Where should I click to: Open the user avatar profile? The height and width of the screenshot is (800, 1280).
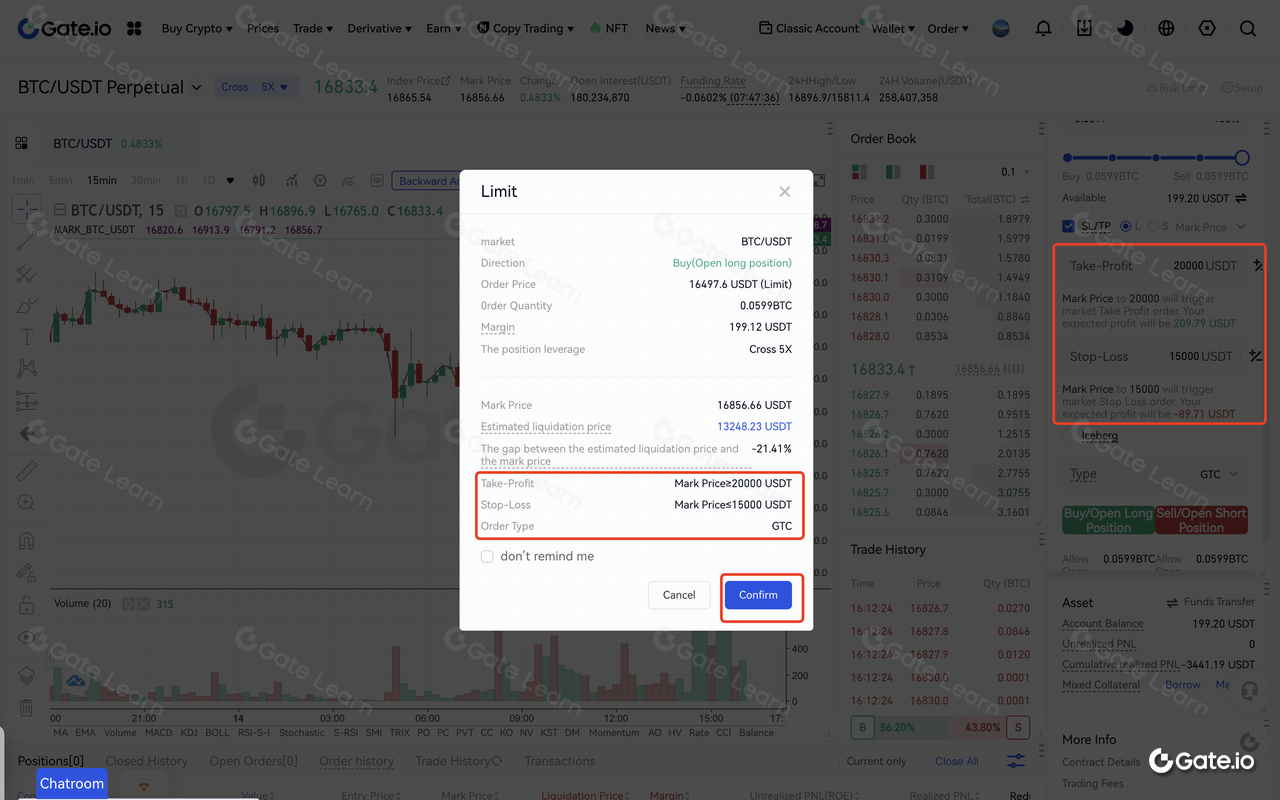click(1001, 28)
